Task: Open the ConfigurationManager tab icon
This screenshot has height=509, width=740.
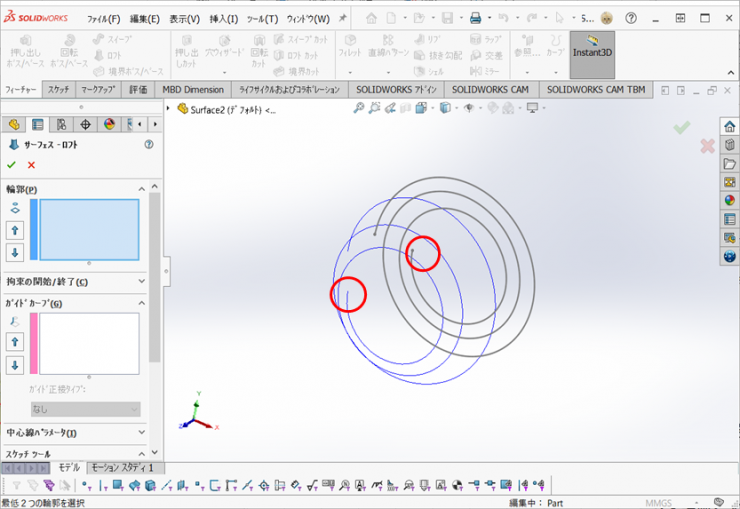Action: coord(61,125)
